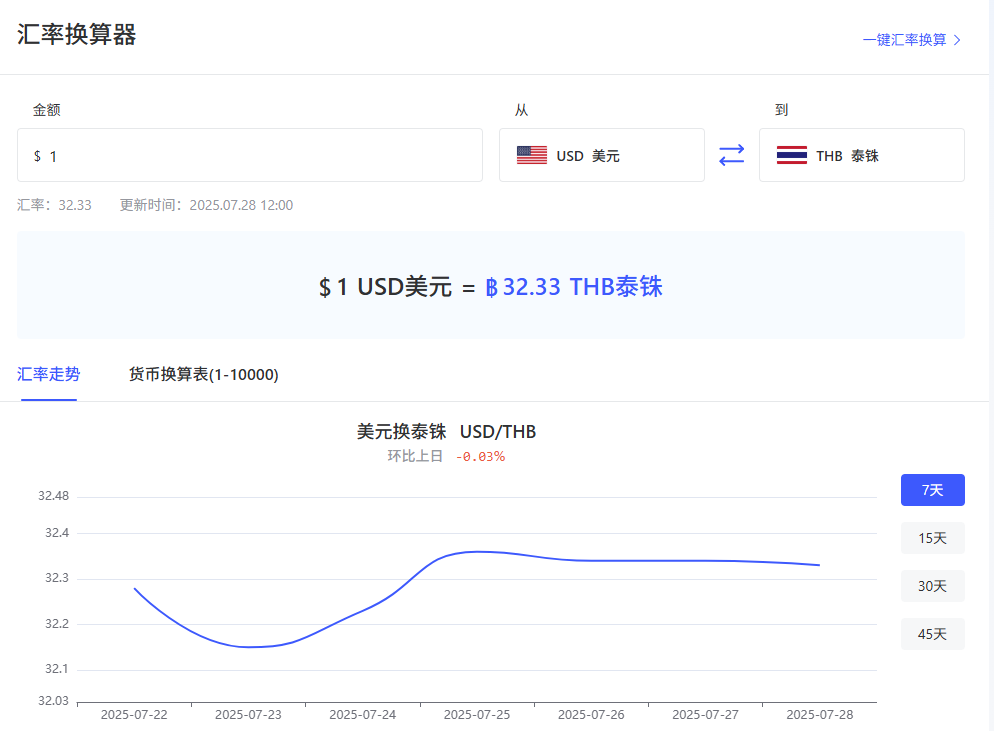Switch to the 汇率走势 tab
The image size is (994, 731).
tap(49, 375)
